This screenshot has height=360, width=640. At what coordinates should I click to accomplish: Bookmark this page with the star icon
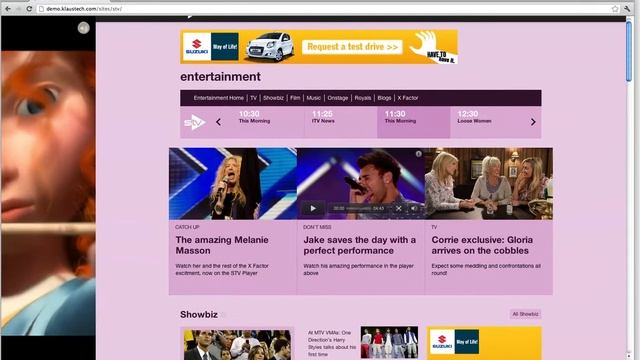click(615, 9)
